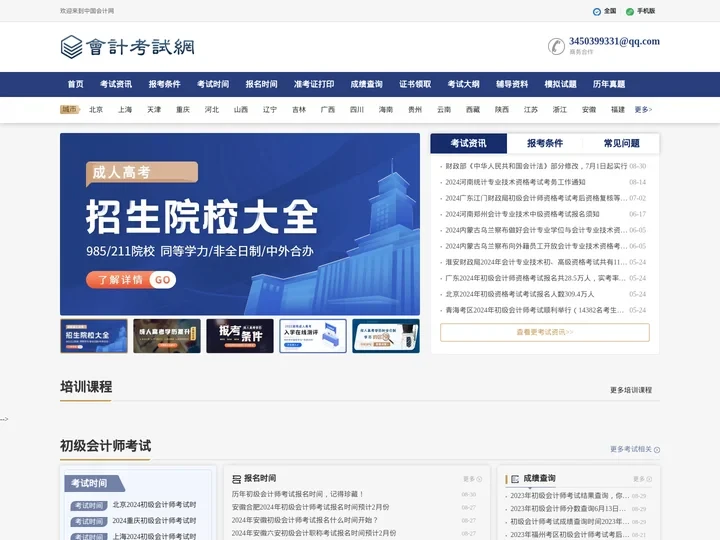This screenshot has width=720, height=540.
Task: Click the email 3450399331@qq.com
Action: click(x=614, y=41)
